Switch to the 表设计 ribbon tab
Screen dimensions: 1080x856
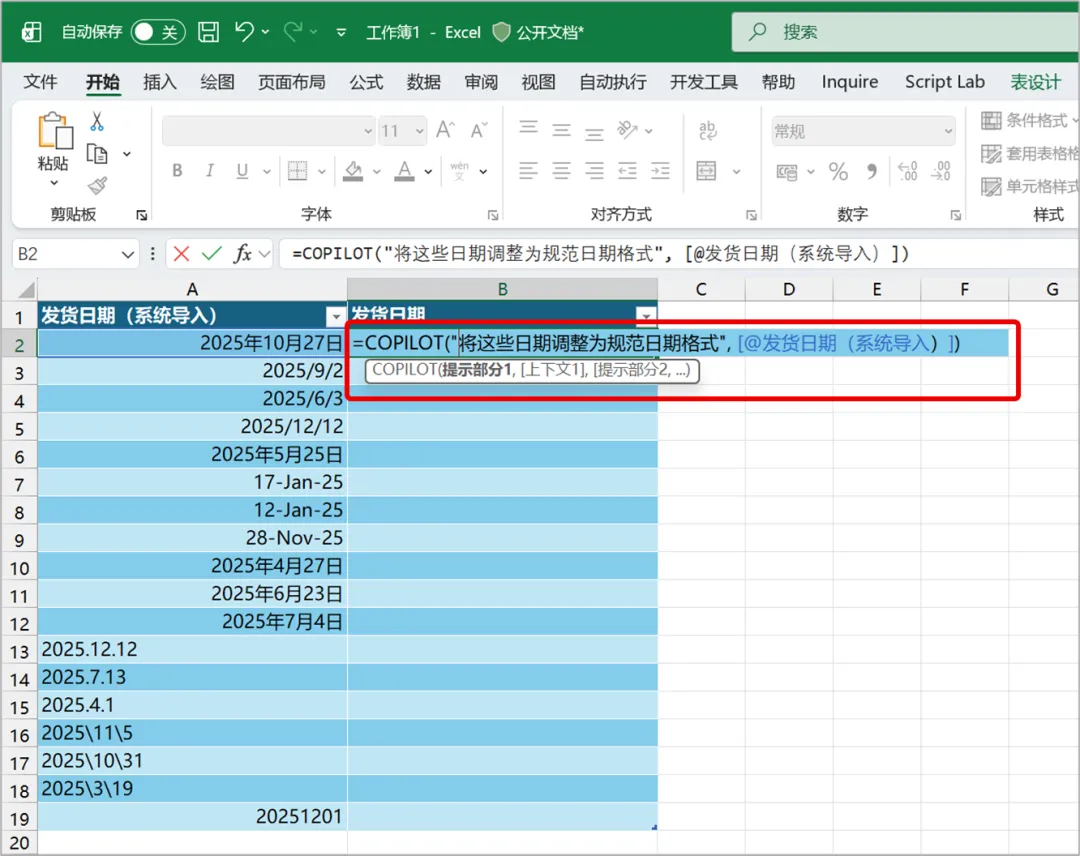1035,82
